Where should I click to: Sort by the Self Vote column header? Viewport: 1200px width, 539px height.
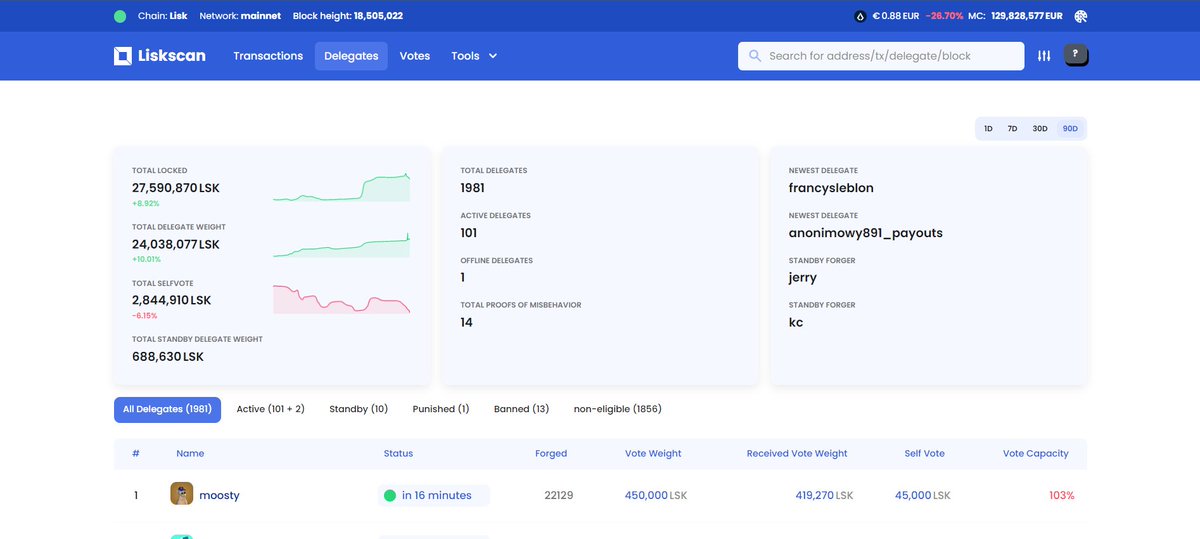tap(924, 453)
